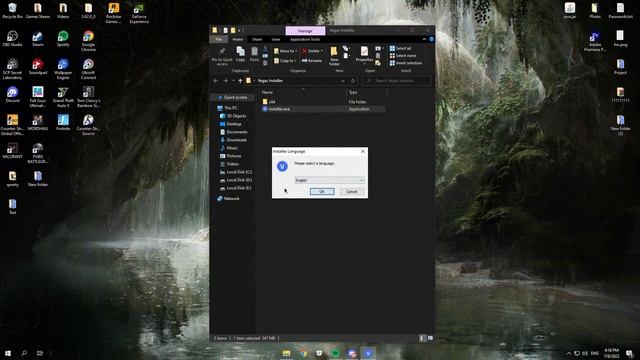Open Downloads in navigation pane

point(233,140)
